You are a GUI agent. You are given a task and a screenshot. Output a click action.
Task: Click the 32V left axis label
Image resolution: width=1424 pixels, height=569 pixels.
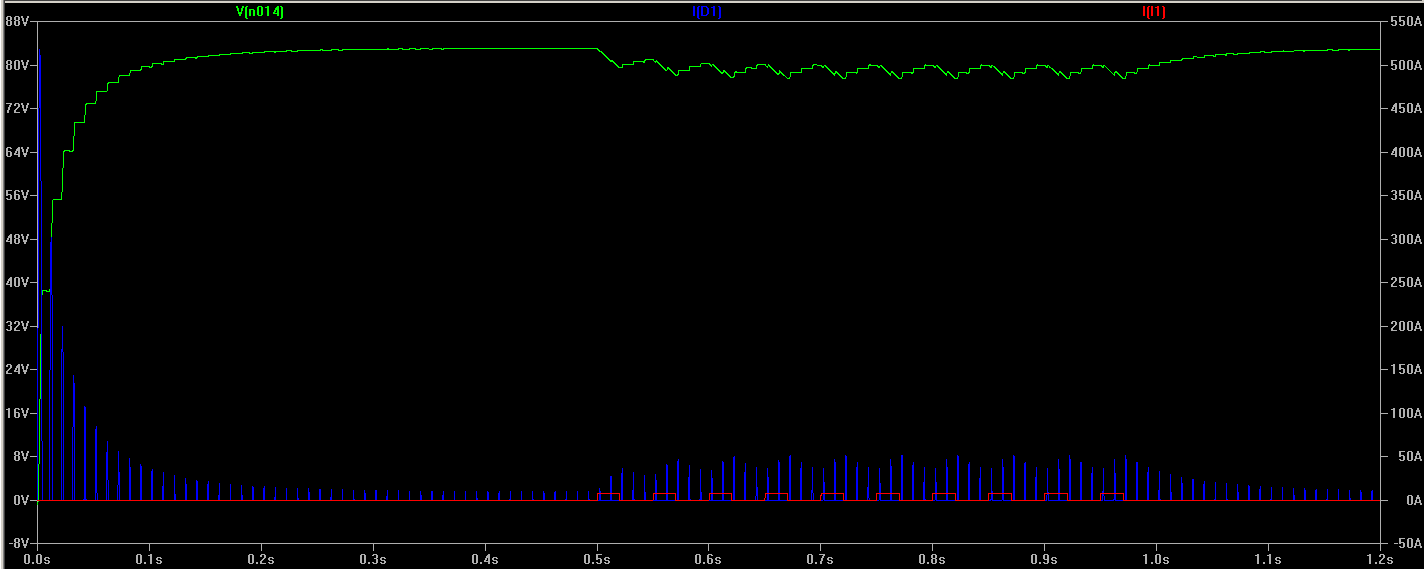[17, 326]
